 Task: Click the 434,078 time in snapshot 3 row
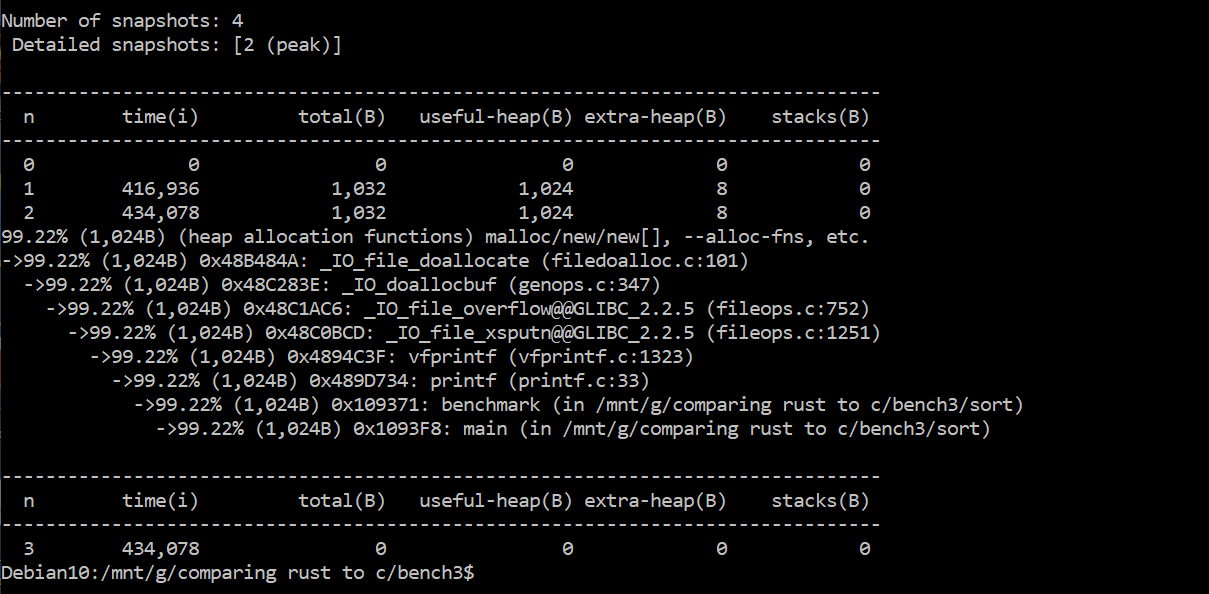[x=160, y=549]
